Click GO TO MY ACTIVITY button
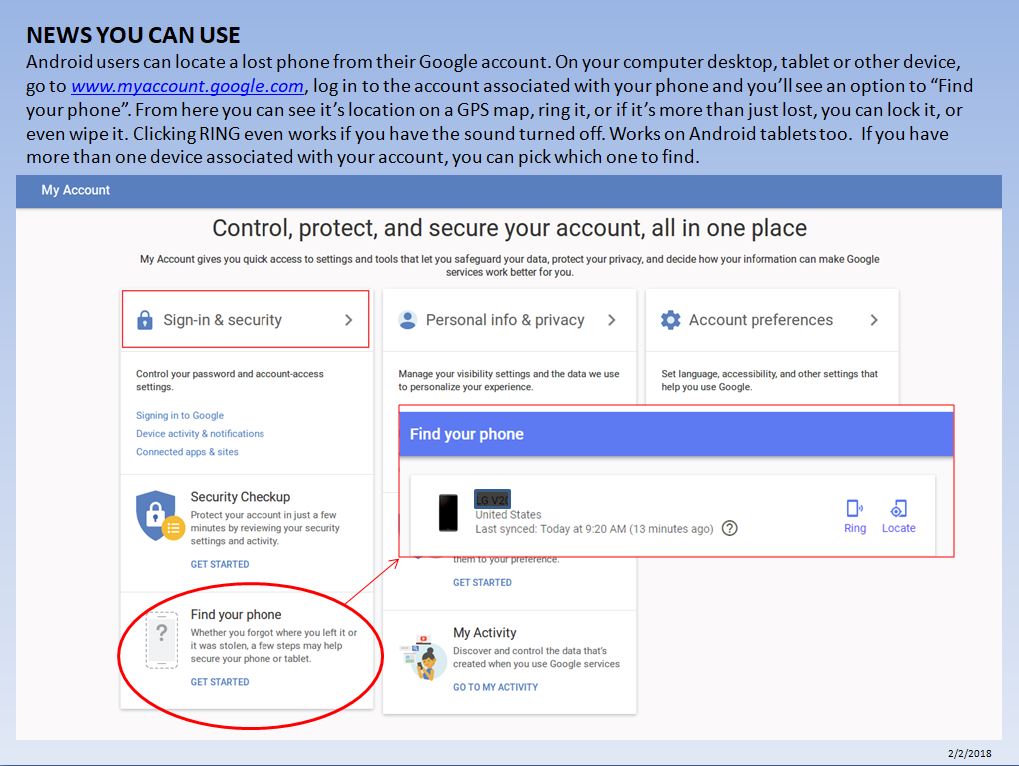Screen dimensions: 1019x766 point(495,687)
